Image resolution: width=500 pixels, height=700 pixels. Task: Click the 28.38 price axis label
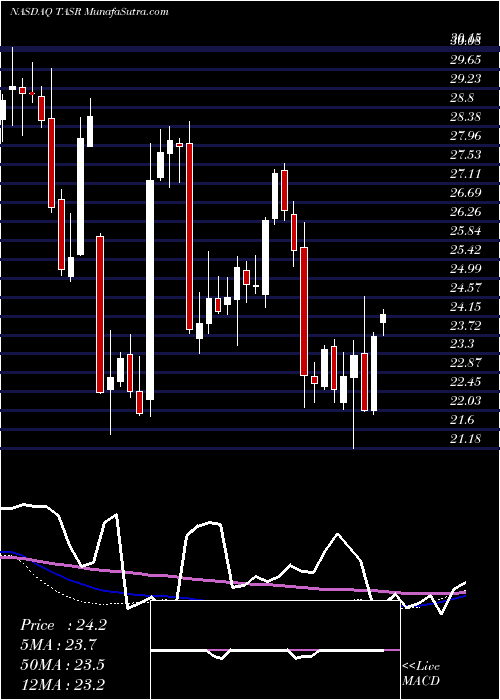point(466,117)
